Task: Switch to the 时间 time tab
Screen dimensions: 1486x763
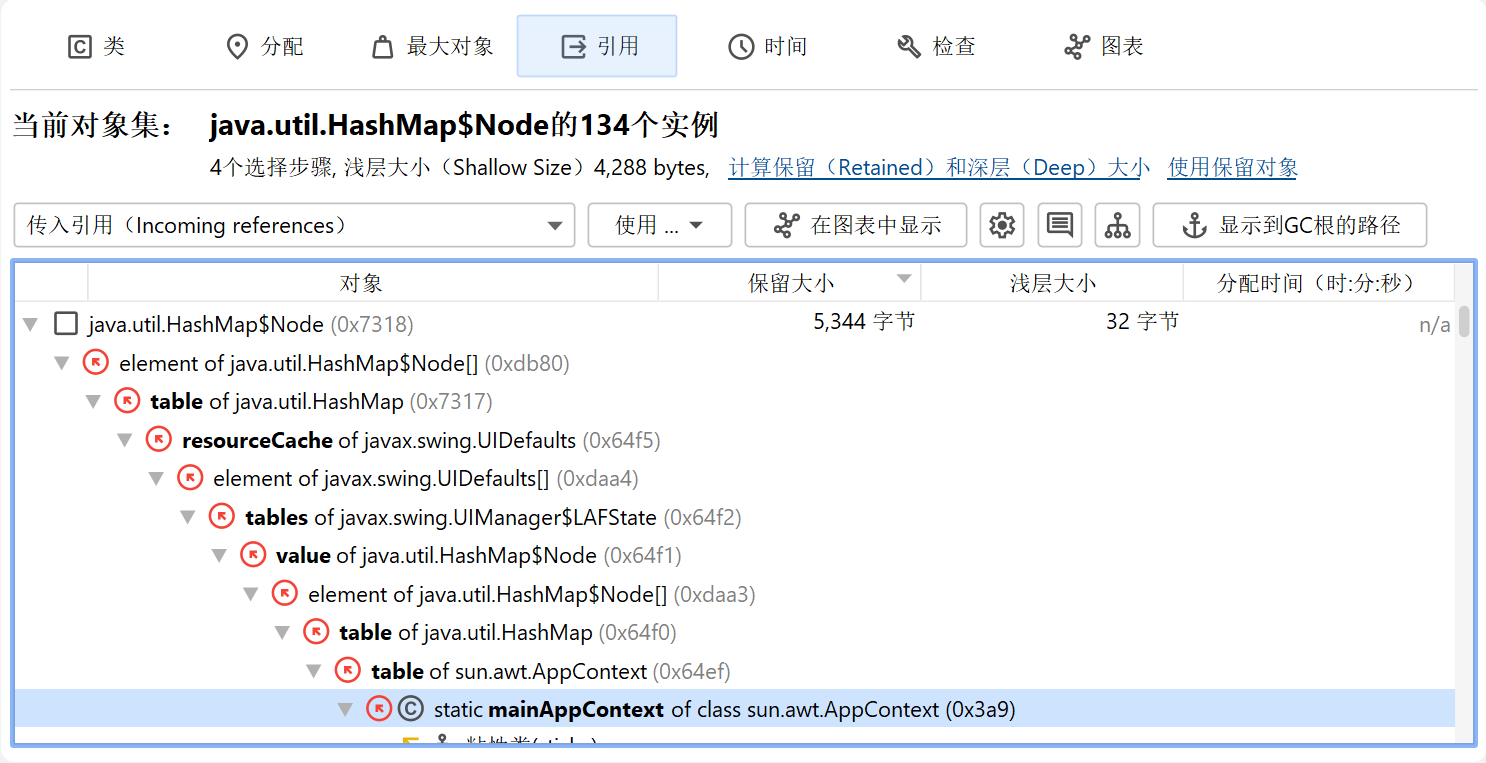Action: click(x=767, y=46)
